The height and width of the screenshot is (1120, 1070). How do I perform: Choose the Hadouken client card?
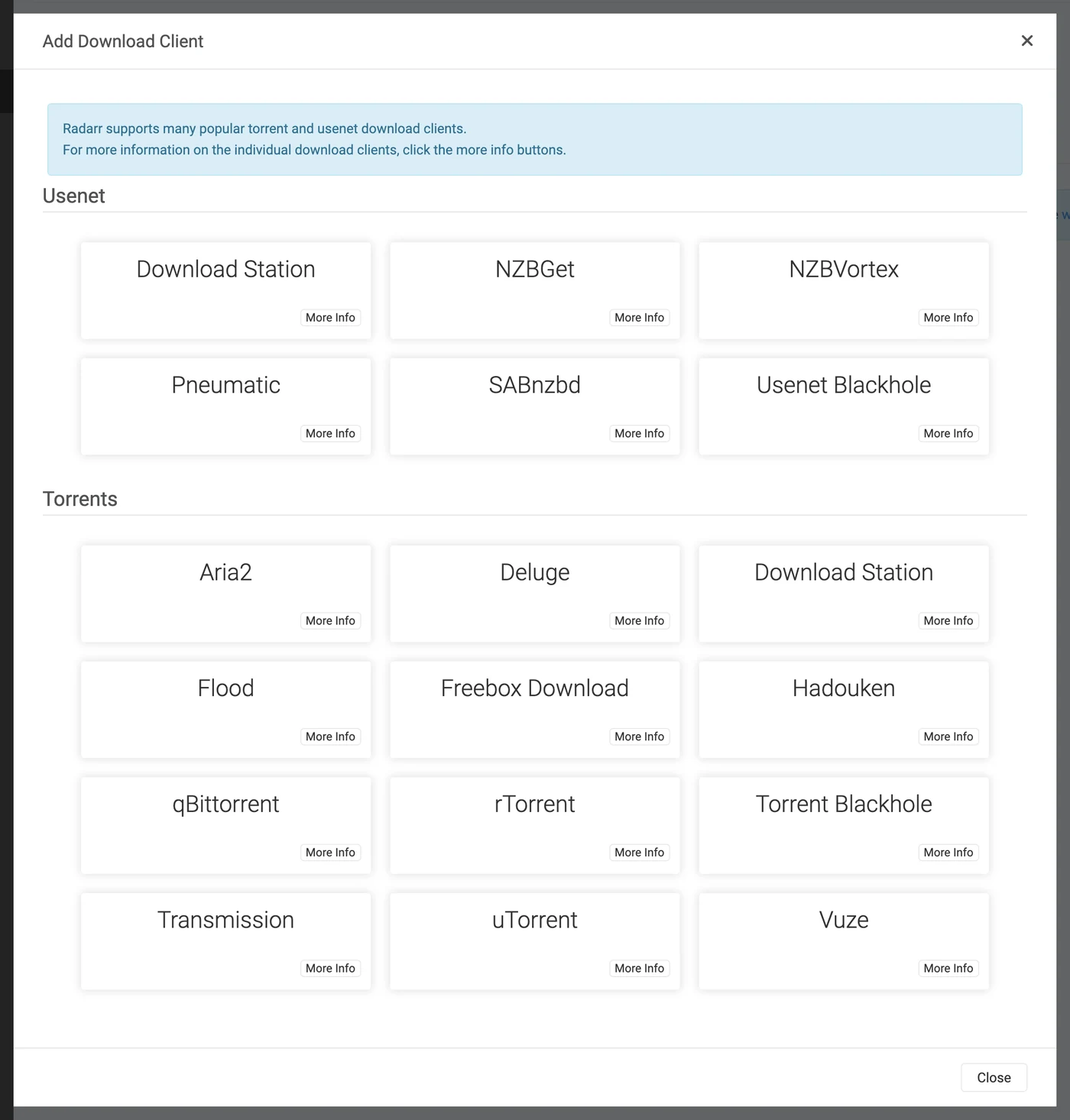tap(844, 710)
